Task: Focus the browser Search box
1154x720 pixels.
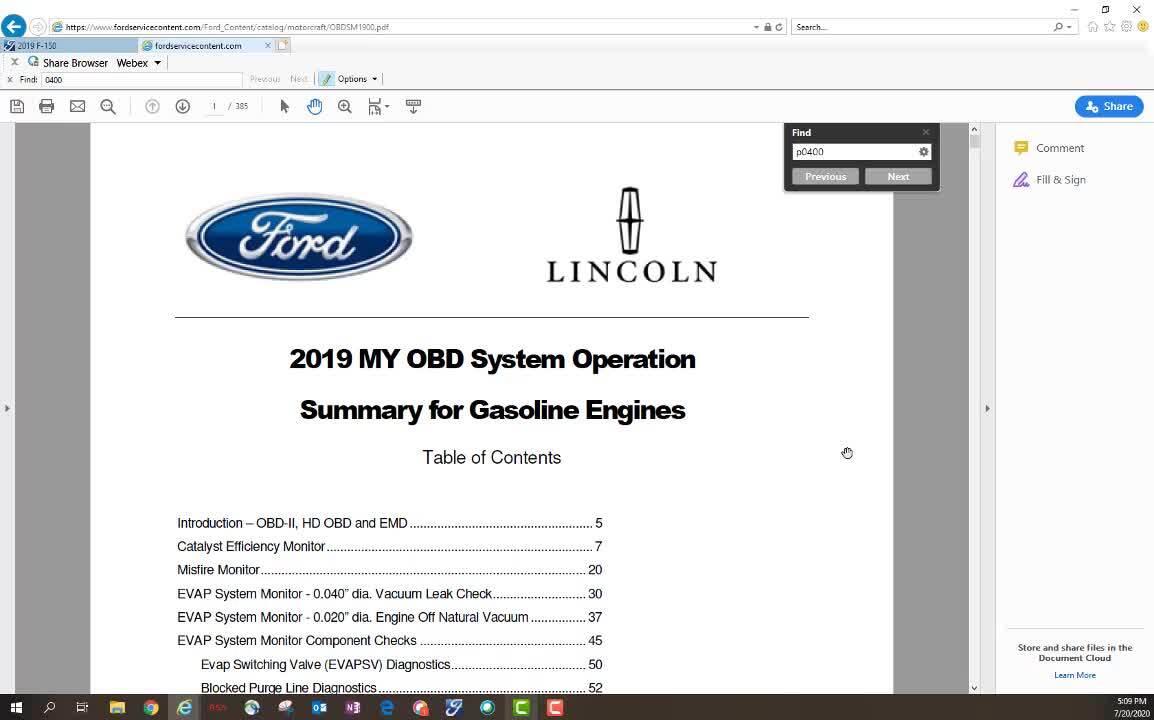Action: 921,27
